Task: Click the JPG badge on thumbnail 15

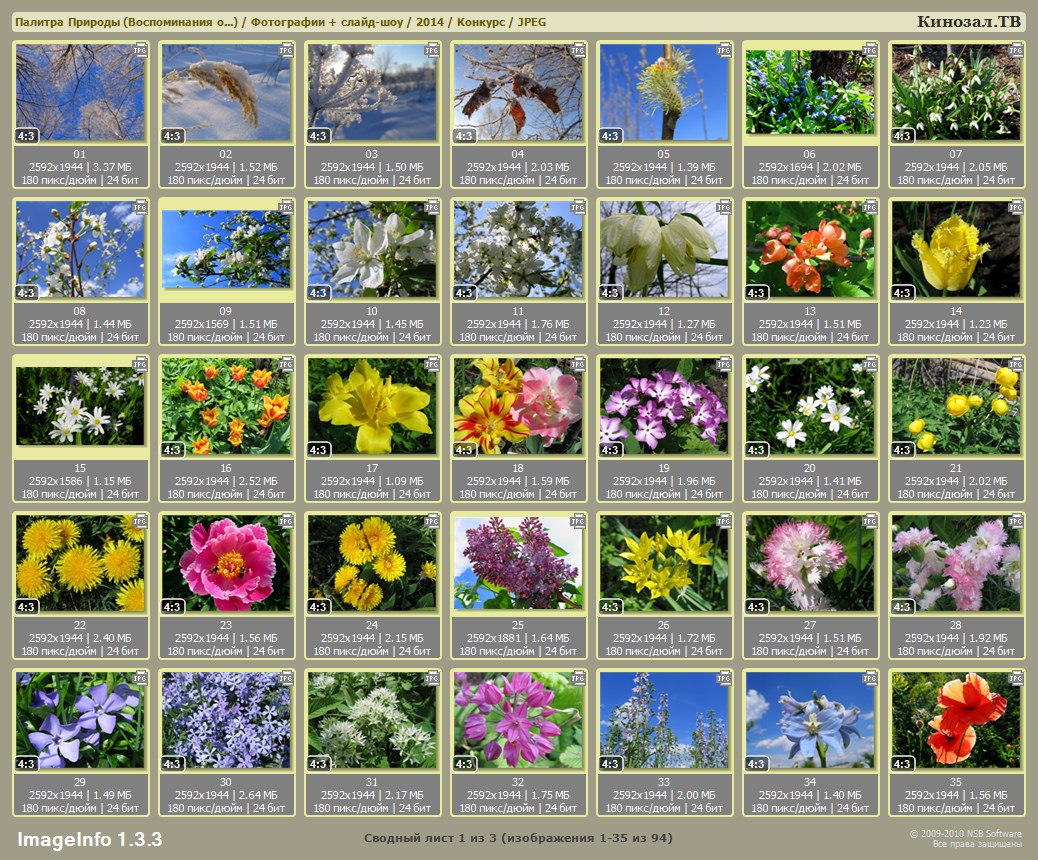Action: pyautogui.click(x=140, y=363)
